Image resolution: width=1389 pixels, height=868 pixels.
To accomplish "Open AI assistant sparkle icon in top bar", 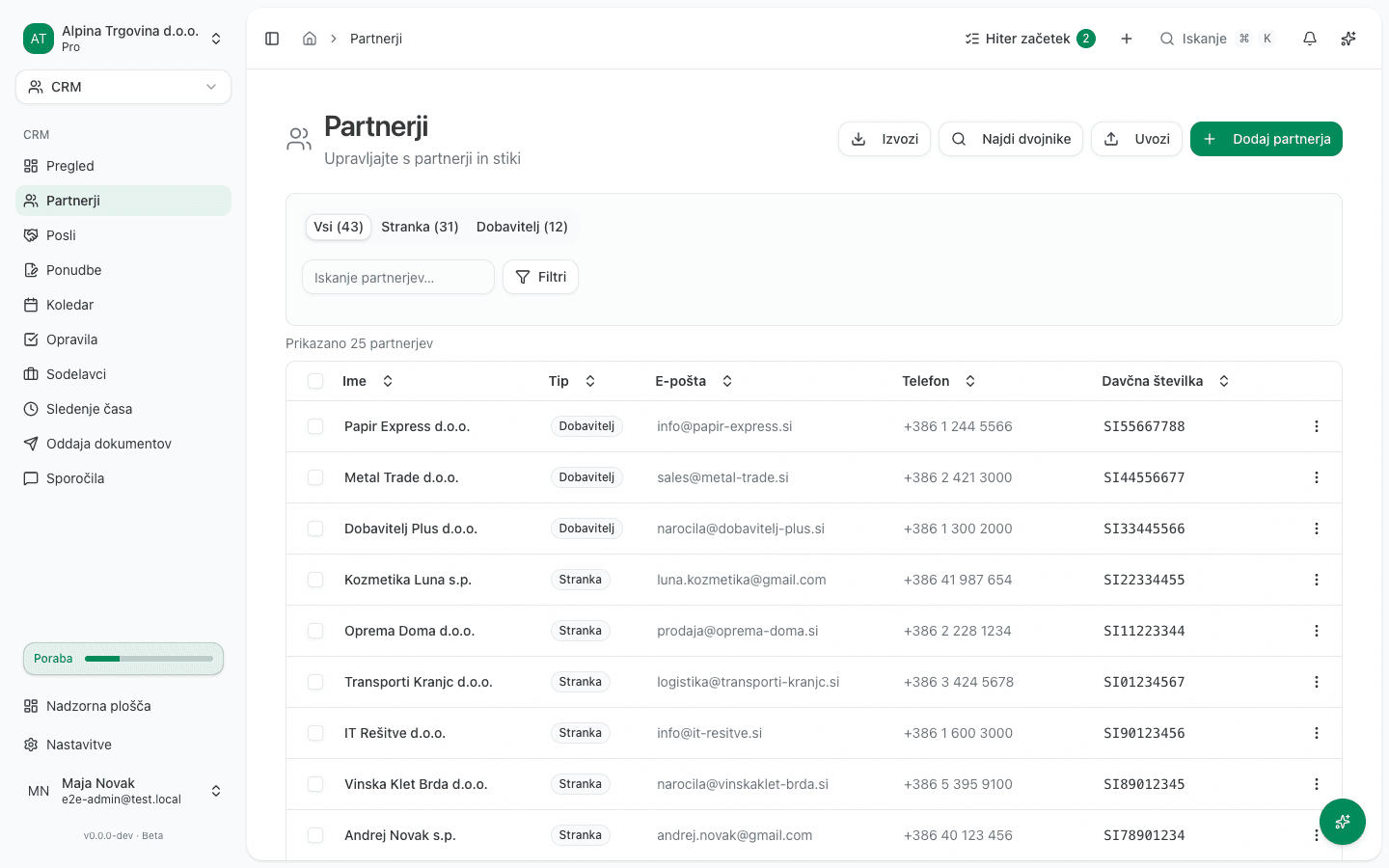I will 1348,39.
